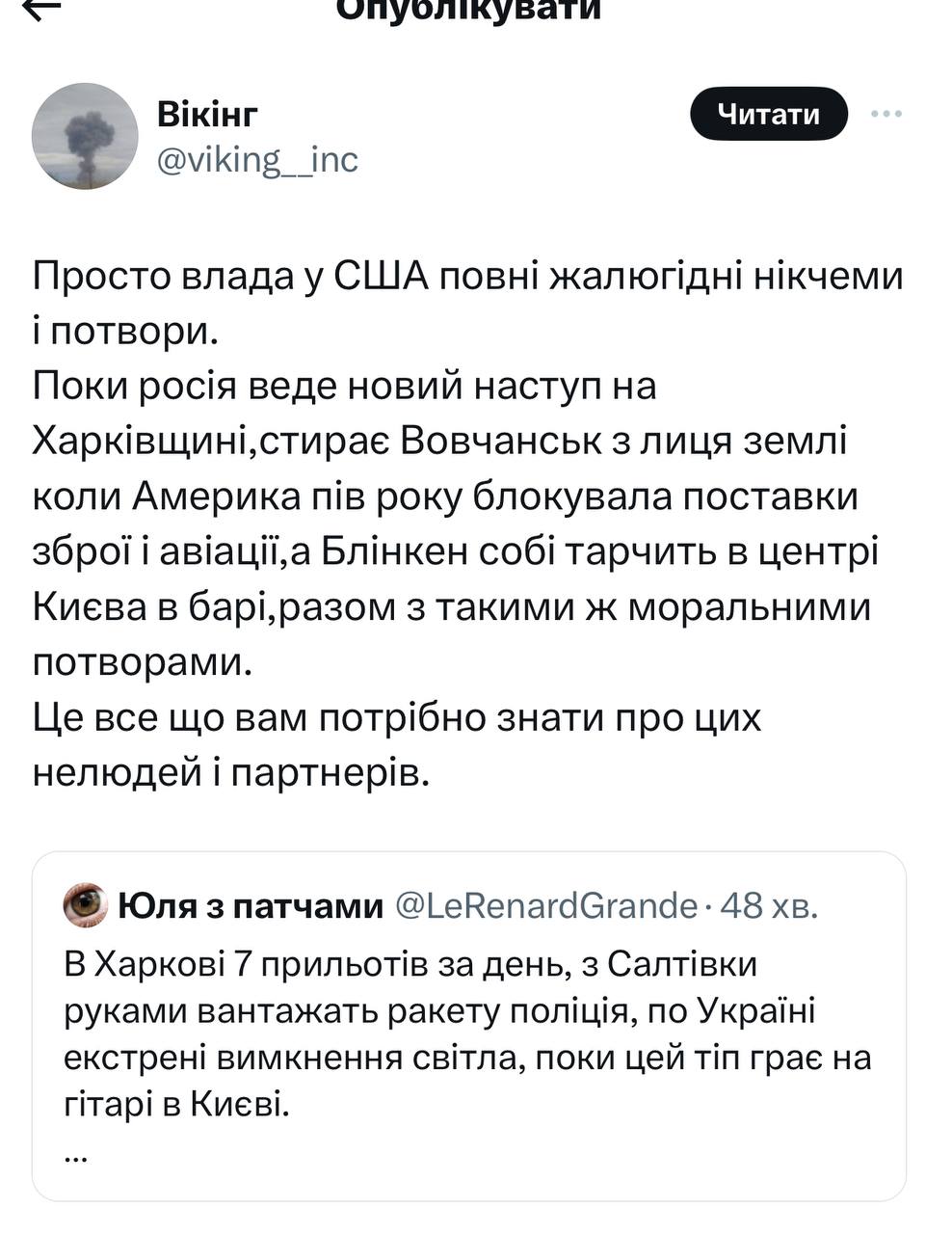Viewport: 952px width, 1234px height.
Task: Tap the @viking__inc handle
Action: tap(257, 159)
